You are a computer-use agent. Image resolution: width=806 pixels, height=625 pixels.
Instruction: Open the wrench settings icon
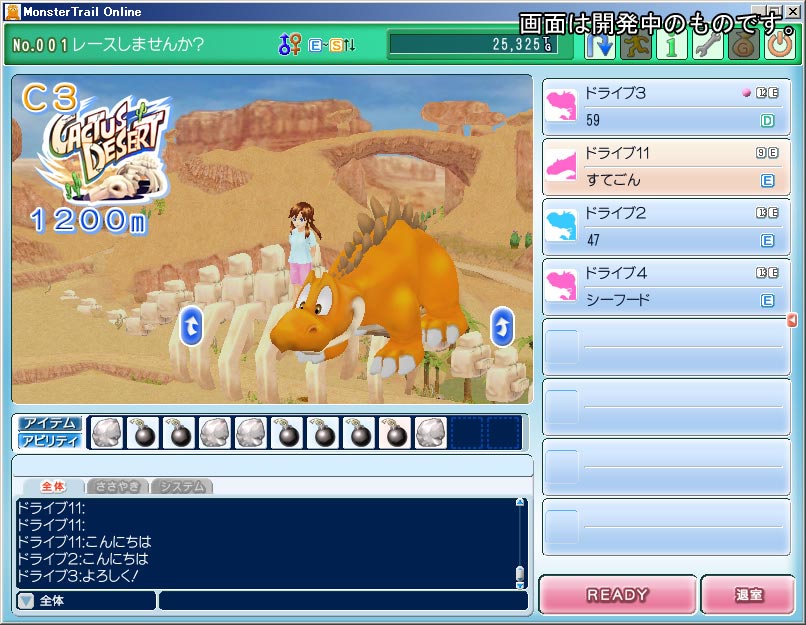pos(707,46)
